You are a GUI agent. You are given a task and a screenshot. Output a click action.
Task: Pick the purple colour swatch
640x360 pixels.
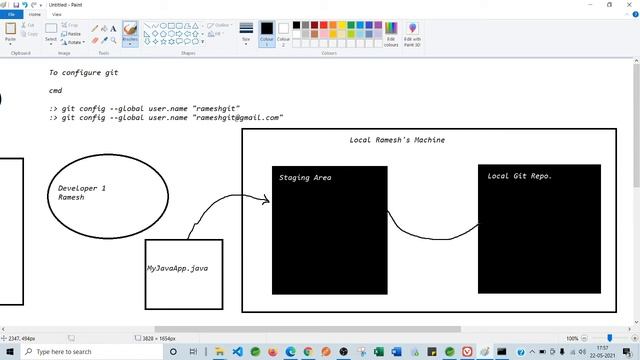(378, 25)
